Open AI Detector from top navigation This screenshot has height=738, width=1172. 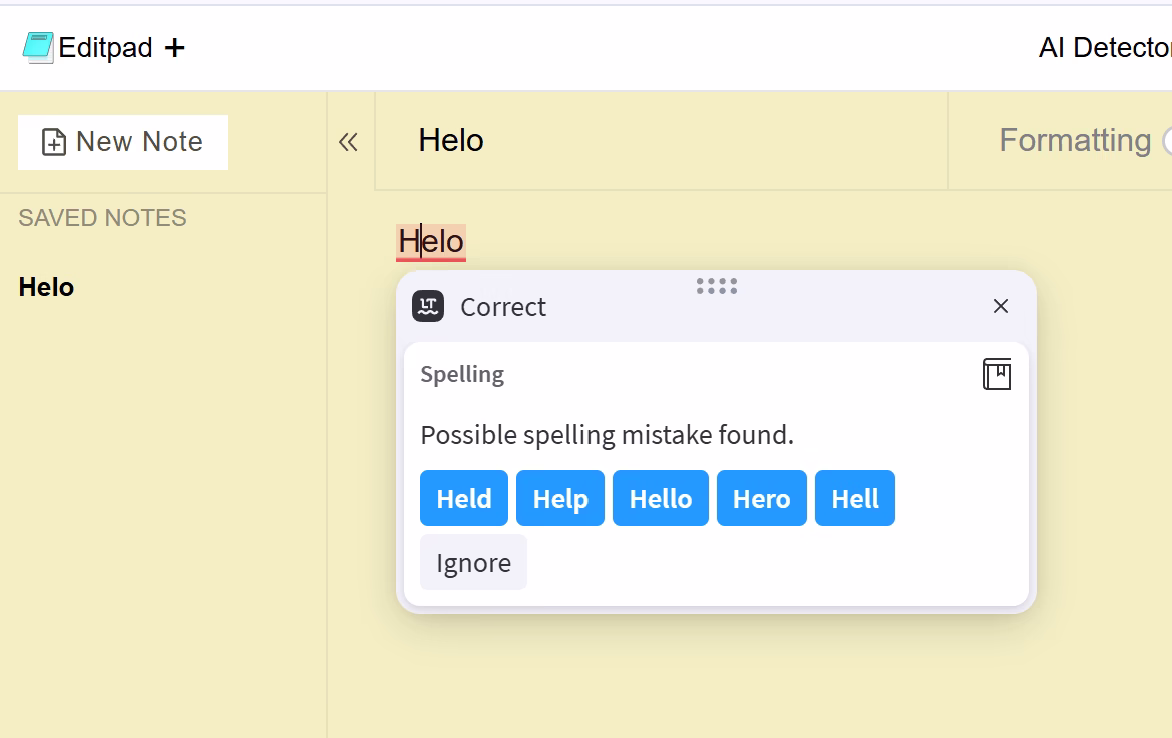tap(1105, 48)
